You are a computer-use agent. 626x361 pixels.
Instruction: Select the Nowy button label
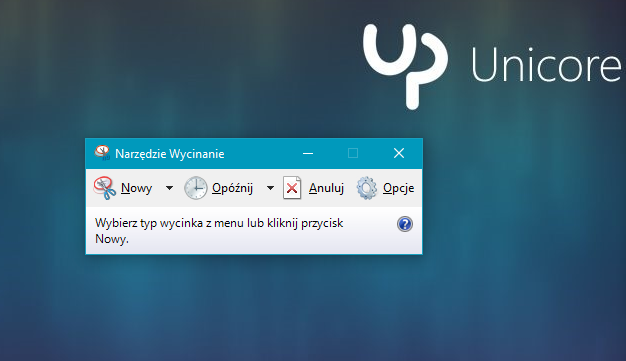[137, 188]
